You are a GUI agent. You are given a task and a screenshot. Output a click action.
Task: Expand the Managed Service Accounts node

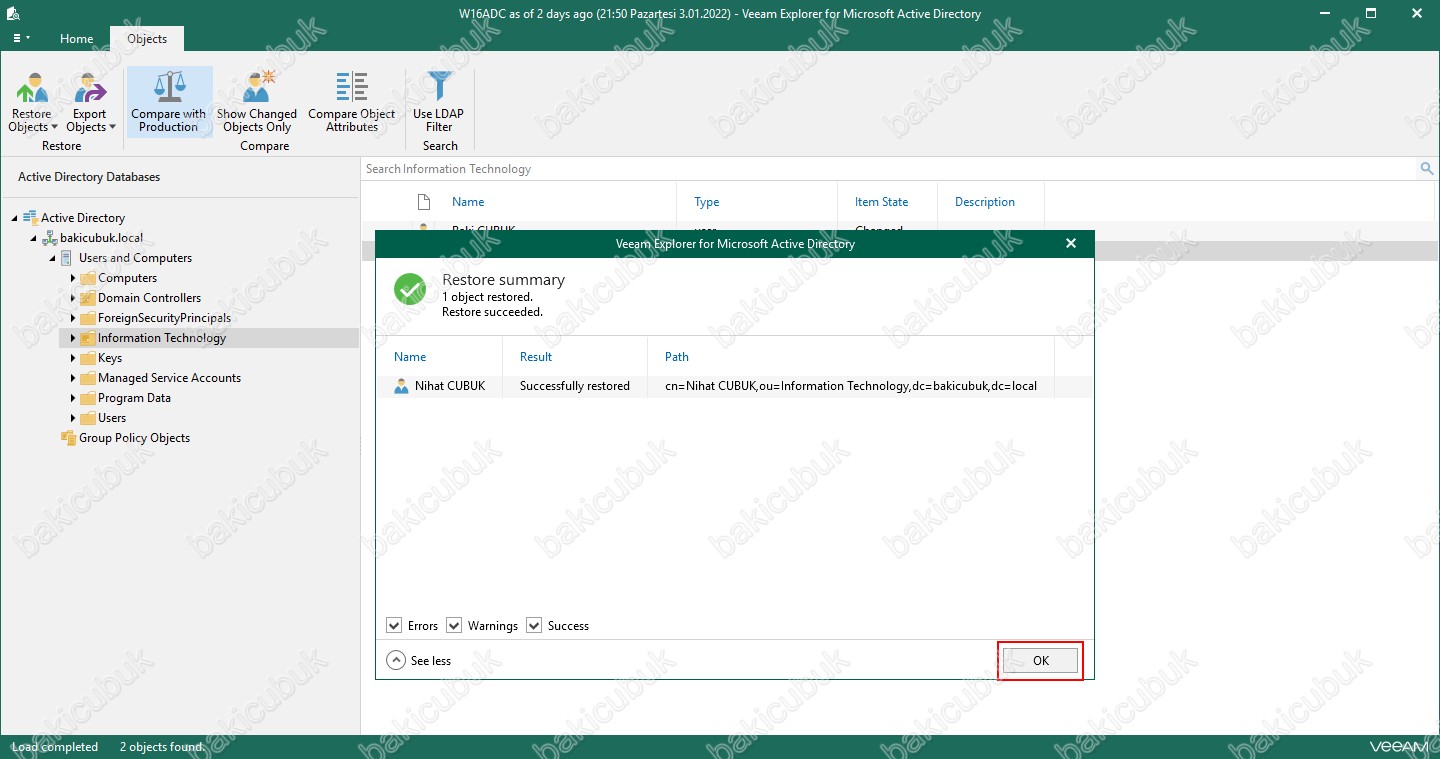73,378
